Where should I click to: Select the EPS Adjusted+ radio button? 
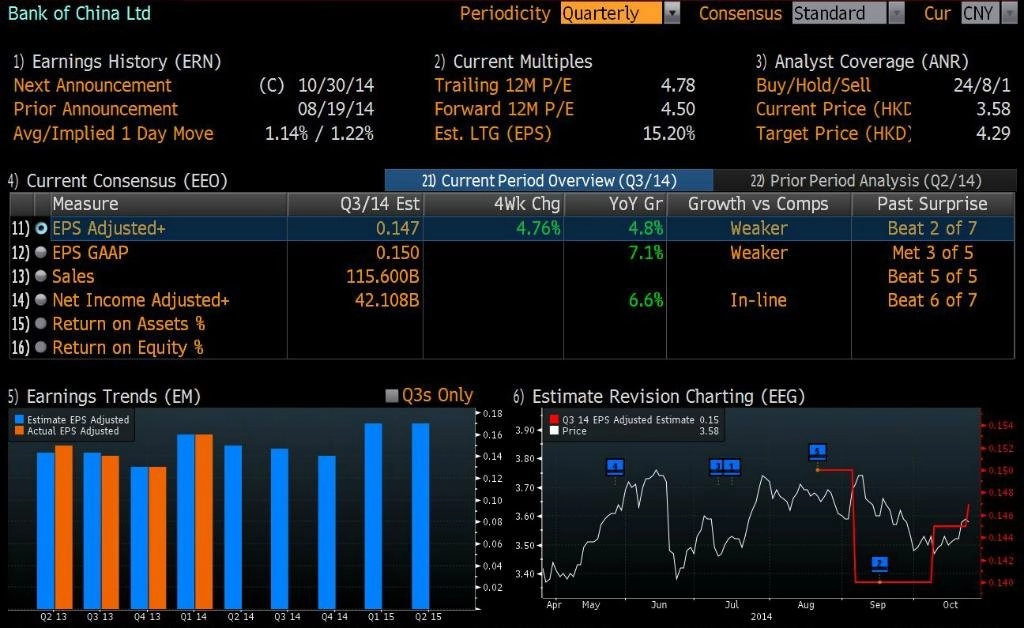click(x=41, y=228)
